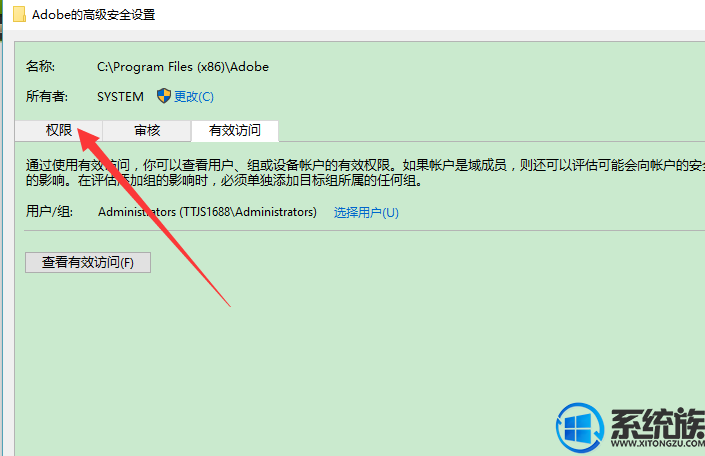This screenshot has height=456, width=705.
Task: Click the Administrators (TTJS1688\Administrators) text
Action: pyautogui.click(x=207, y=212)
